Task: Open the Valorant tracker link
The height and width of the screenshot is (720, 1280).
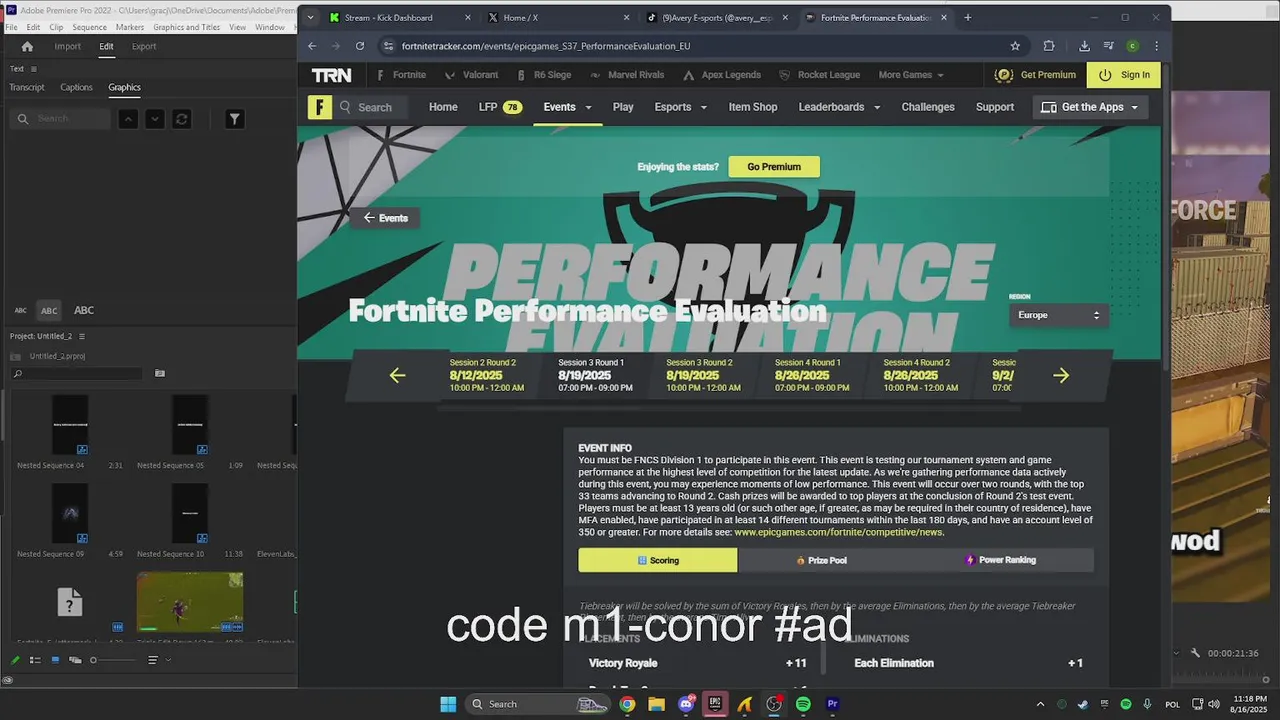Action: (x=470, y=75)
